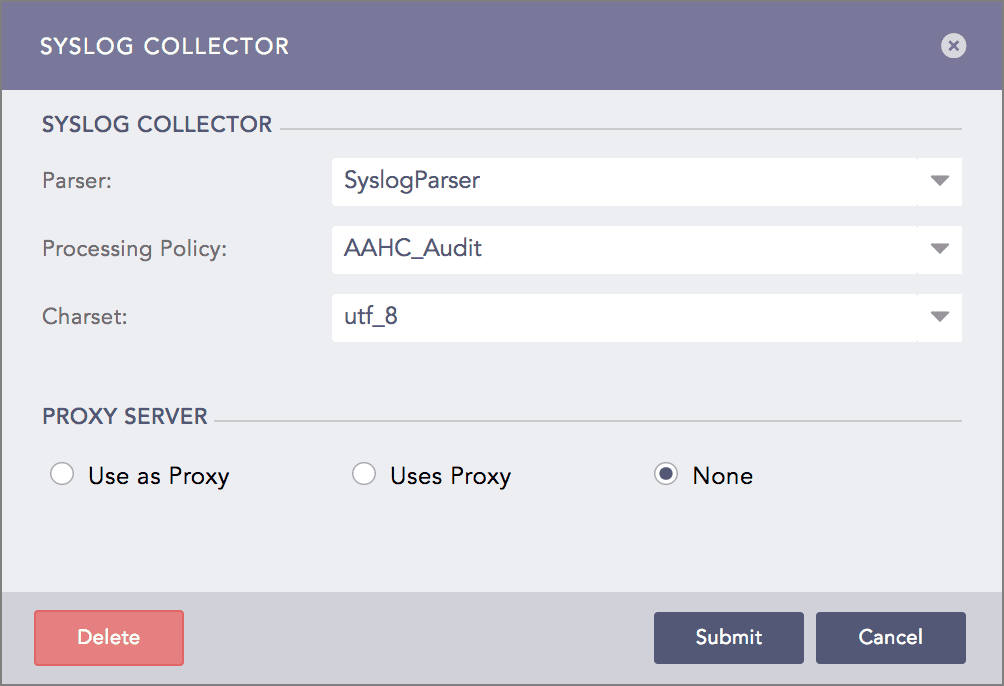Cancel the Syslog Collector changes
The height and width of the screenshot is (686, 1004).
[x=890, y=637]
